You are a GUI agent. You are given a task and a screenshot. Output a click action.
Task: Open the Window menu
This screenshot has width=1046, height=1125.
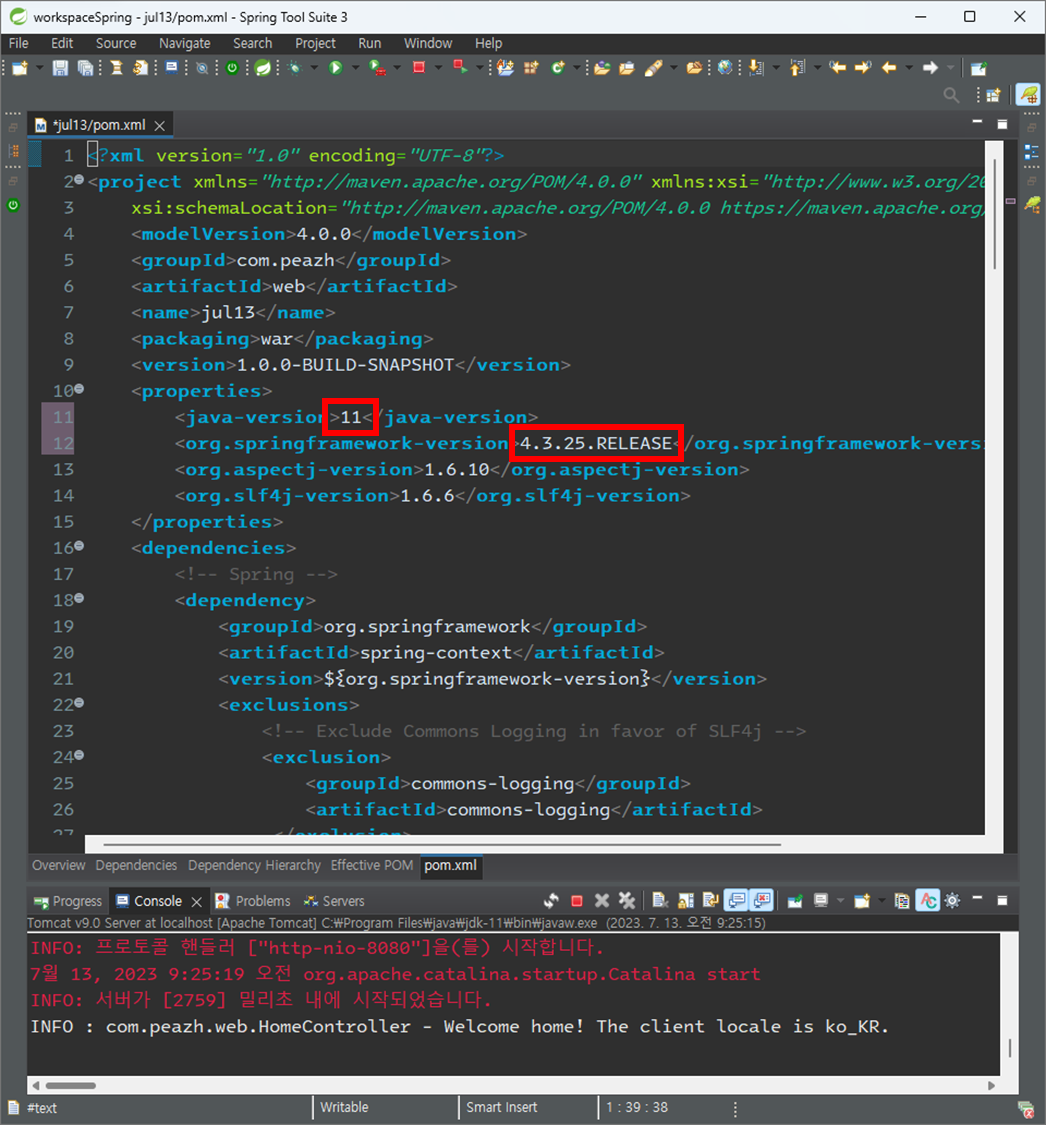point(428,43)
